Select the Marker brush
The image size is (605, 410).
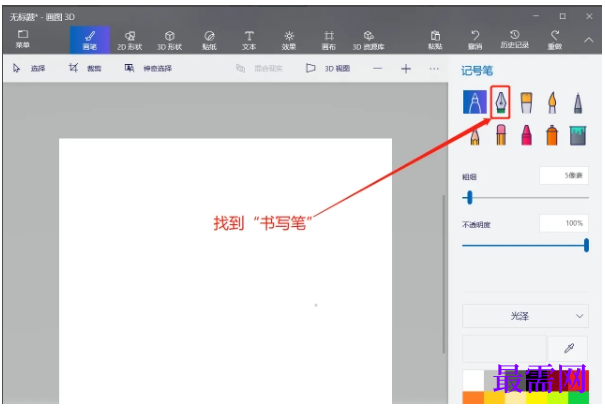click(475, 102)
